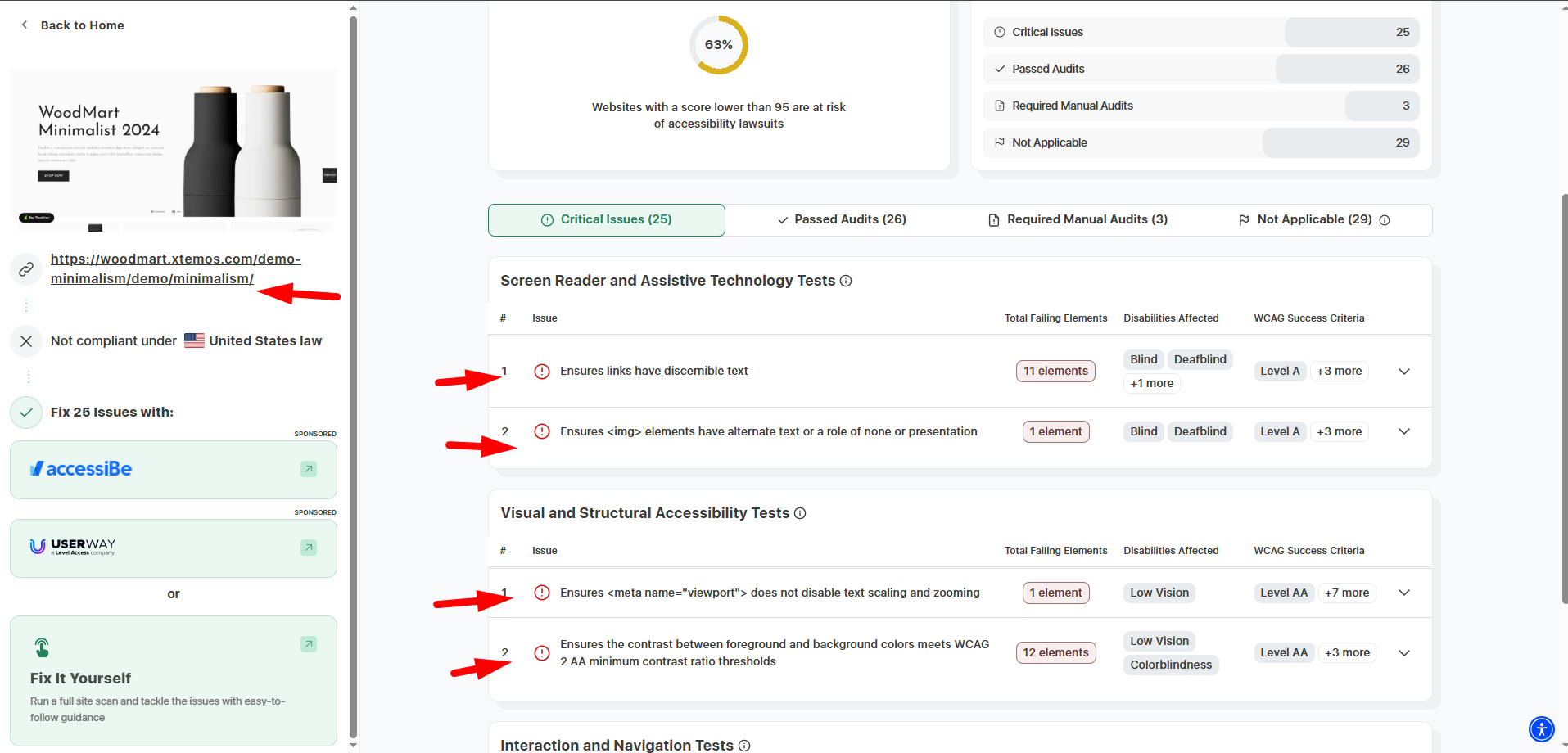Click the 63% score progress ring
The height and width of the screenshot is (753, 1568).
718,45
